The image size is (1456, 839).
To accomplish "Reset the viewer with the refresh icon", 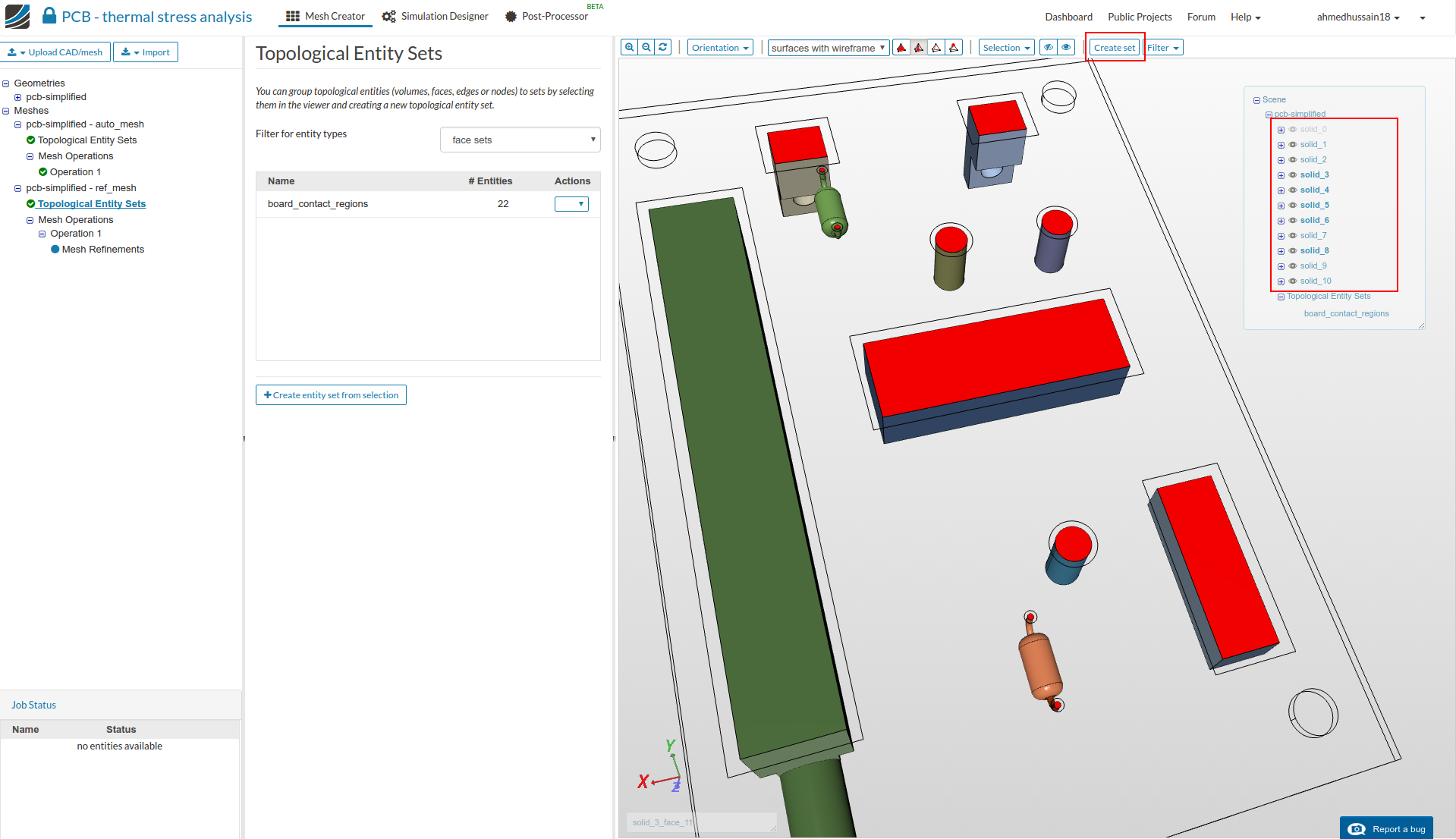I will click(663, 47).
